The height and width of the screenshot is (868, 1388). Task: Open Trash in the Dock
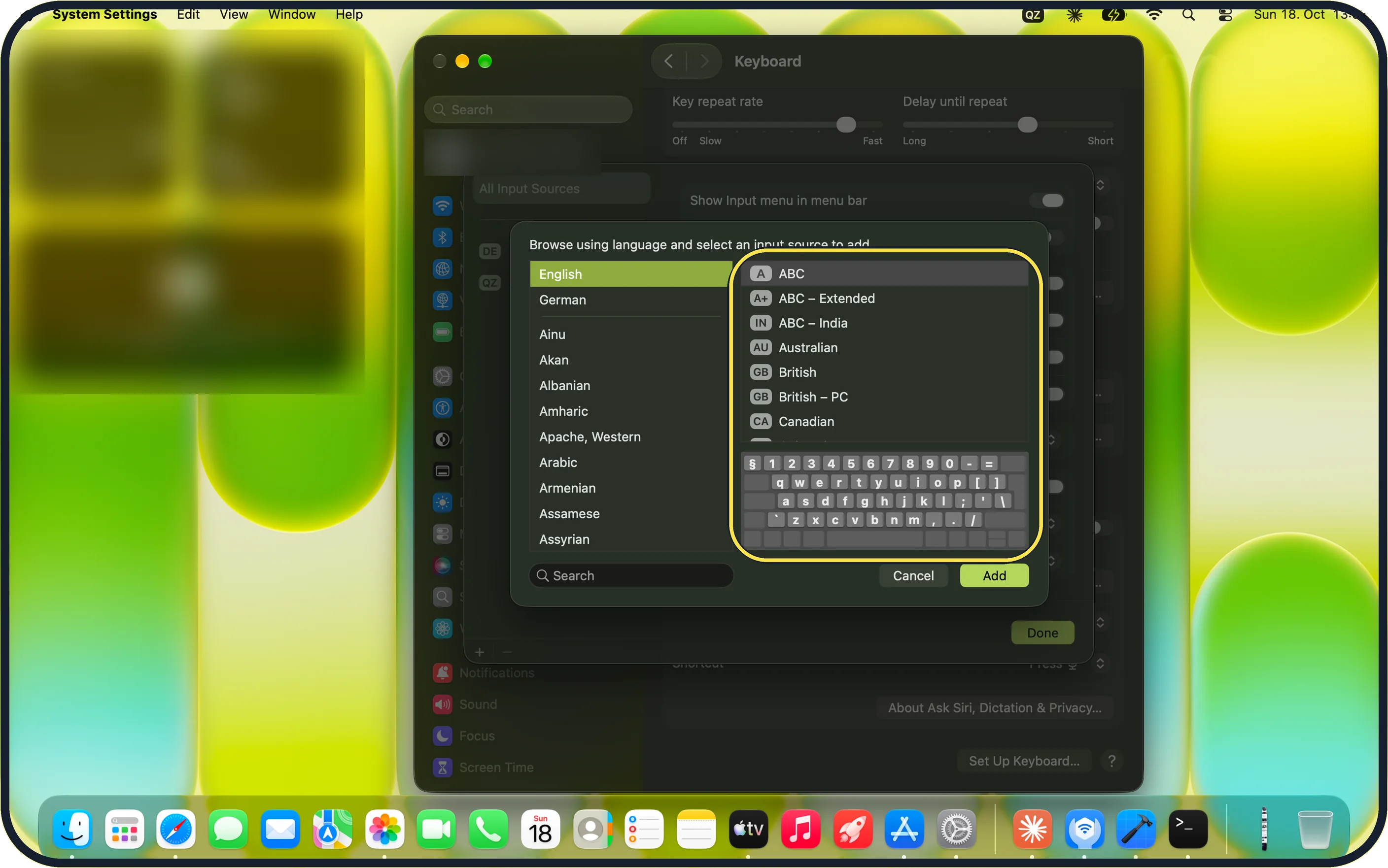[x=1315, y=829]
